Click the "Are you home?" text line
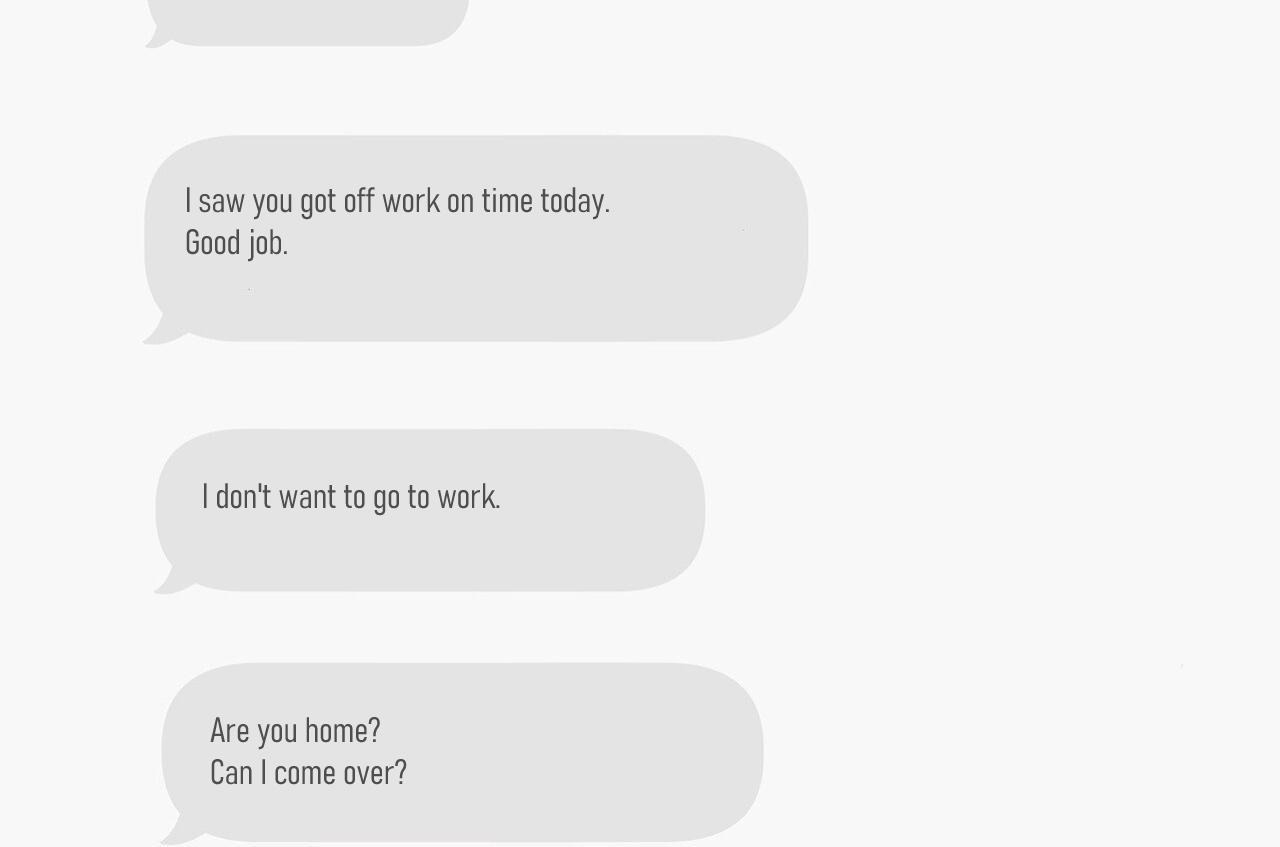The width and height of the screenshot is (1280, 847). (x=295, y=731)
